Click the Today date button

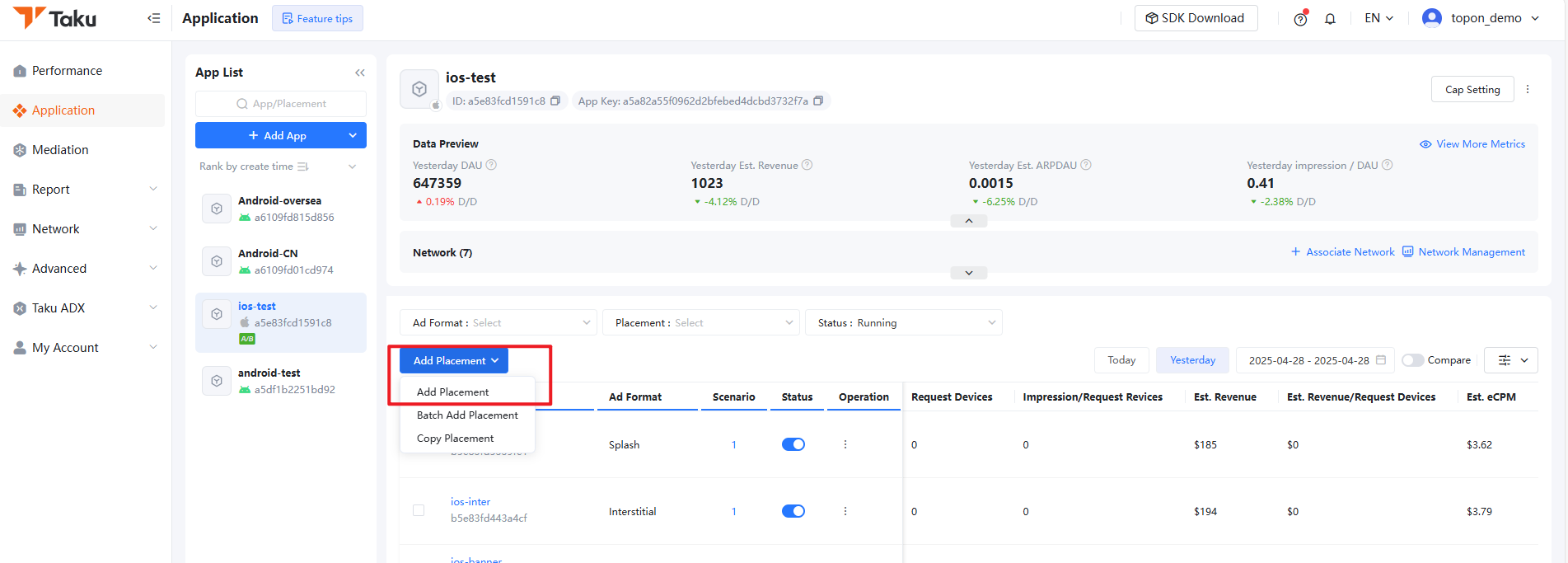click(x=1121, y=360)
